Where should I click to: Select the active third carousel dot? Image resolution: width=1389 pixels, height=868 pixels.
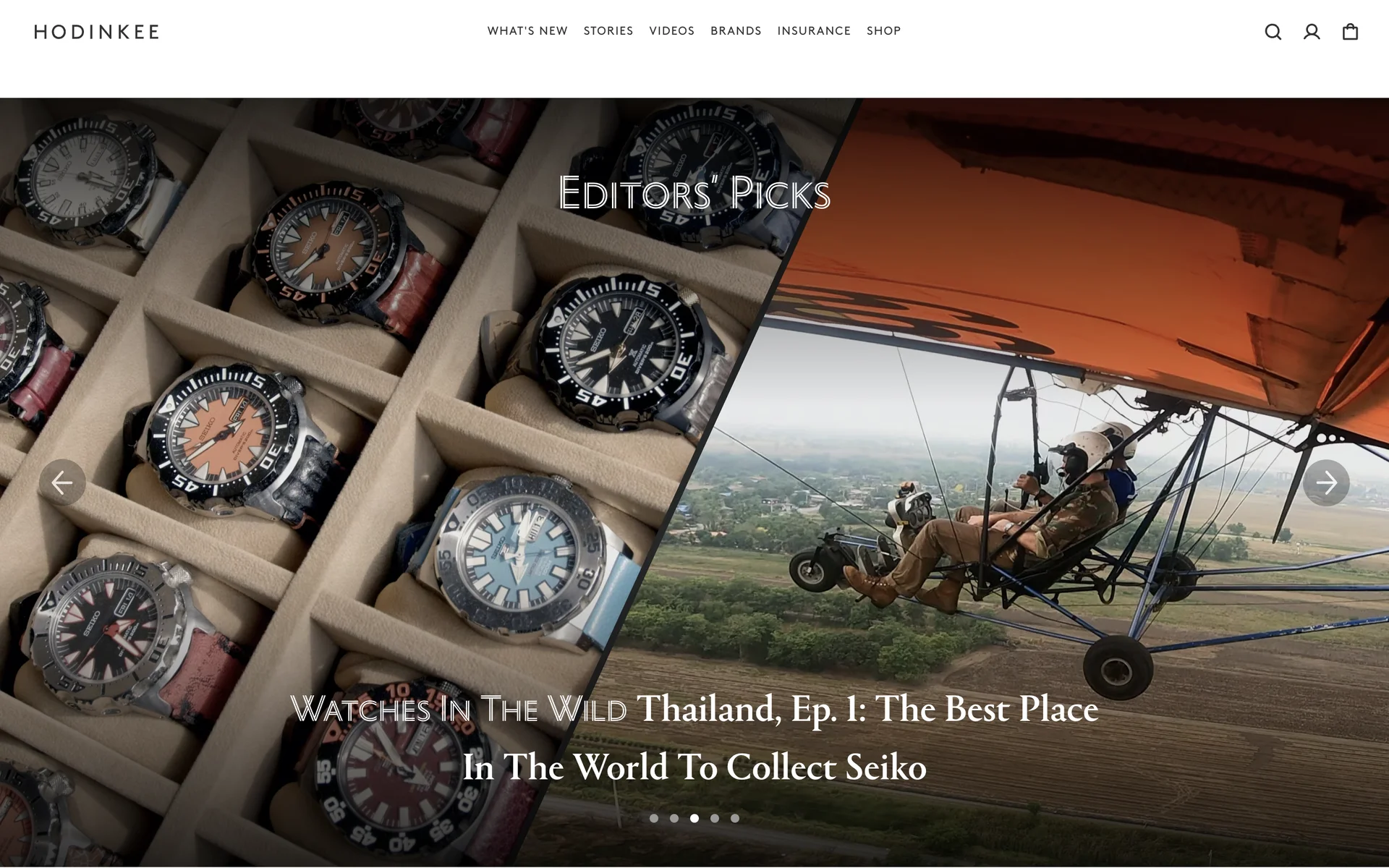(x=694, y=818)
